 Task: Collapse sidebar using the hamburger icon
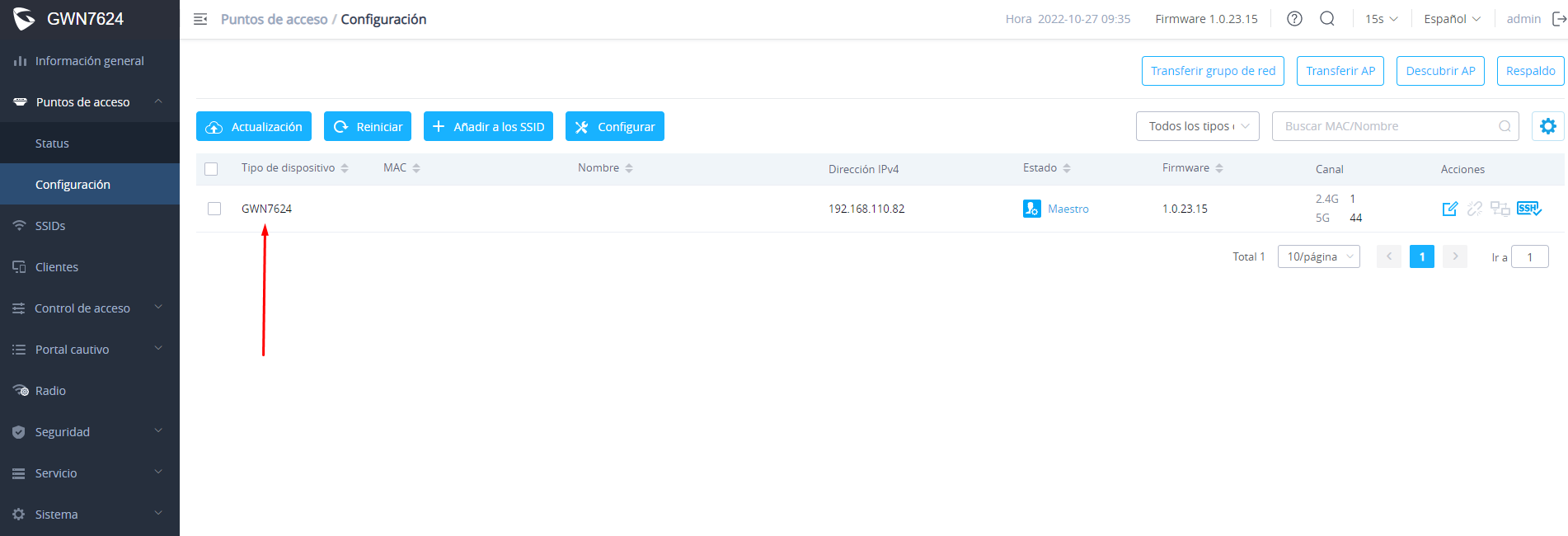pos(200,19)
